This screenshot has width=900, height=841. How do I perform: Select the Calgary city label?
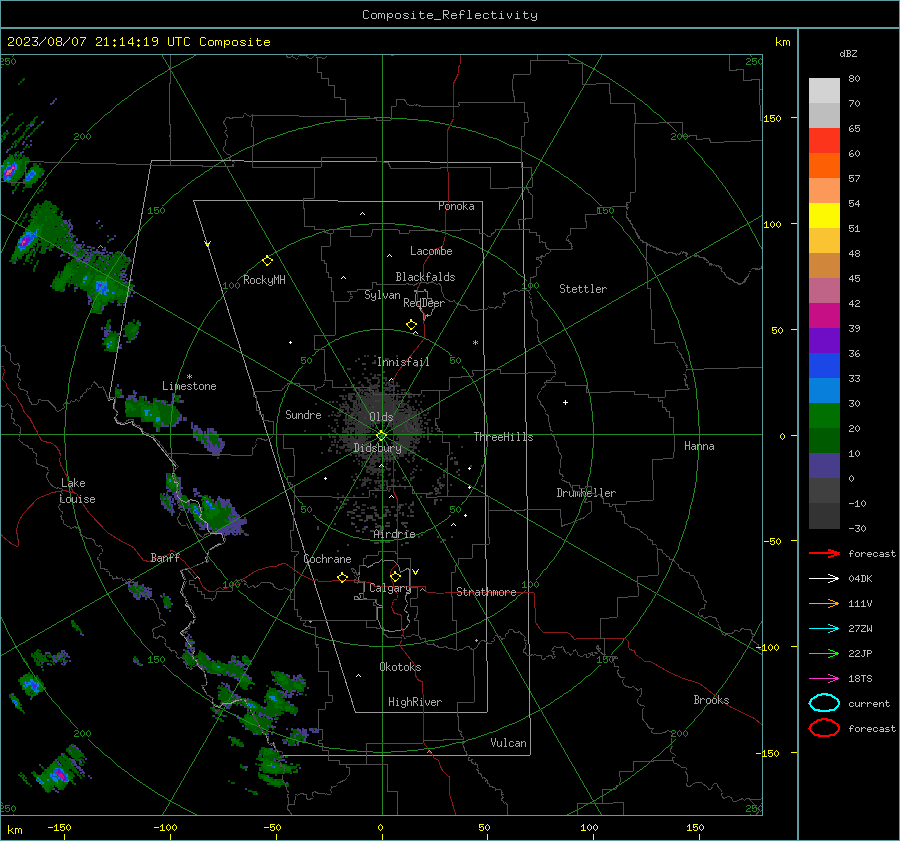click(x=390, y=588)
